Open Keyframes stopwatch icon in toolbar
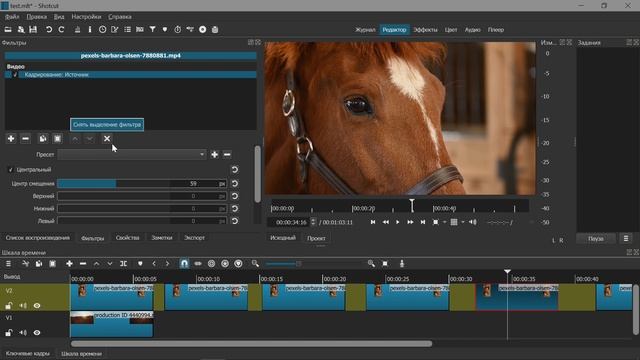Image resolution: width=640 pixels, height=360 pixels. point(178,29)
